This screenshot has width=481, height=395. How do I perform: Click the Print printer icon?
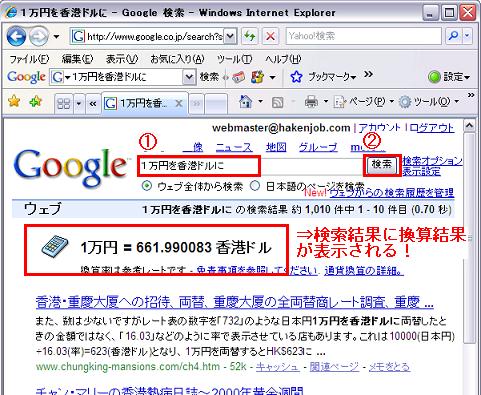[x=311, y=101]
